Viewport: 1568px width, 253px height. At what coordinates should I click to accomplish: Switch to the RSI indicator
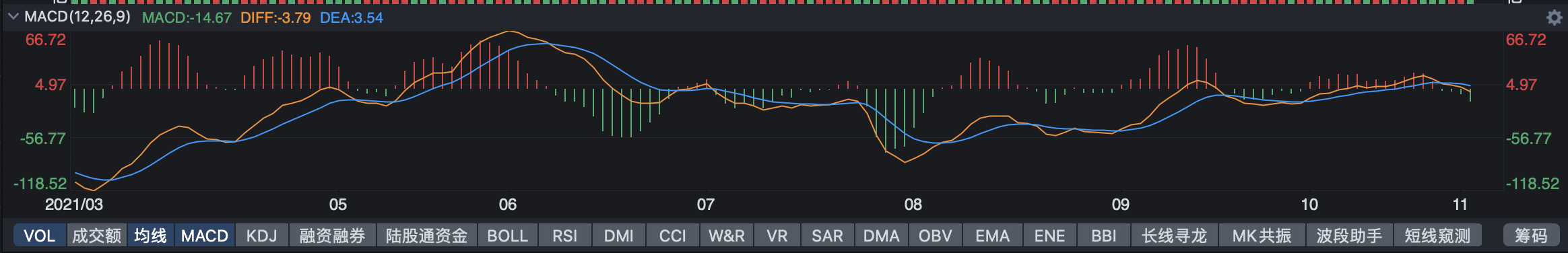pyautogui.click(x=565, y=236)
